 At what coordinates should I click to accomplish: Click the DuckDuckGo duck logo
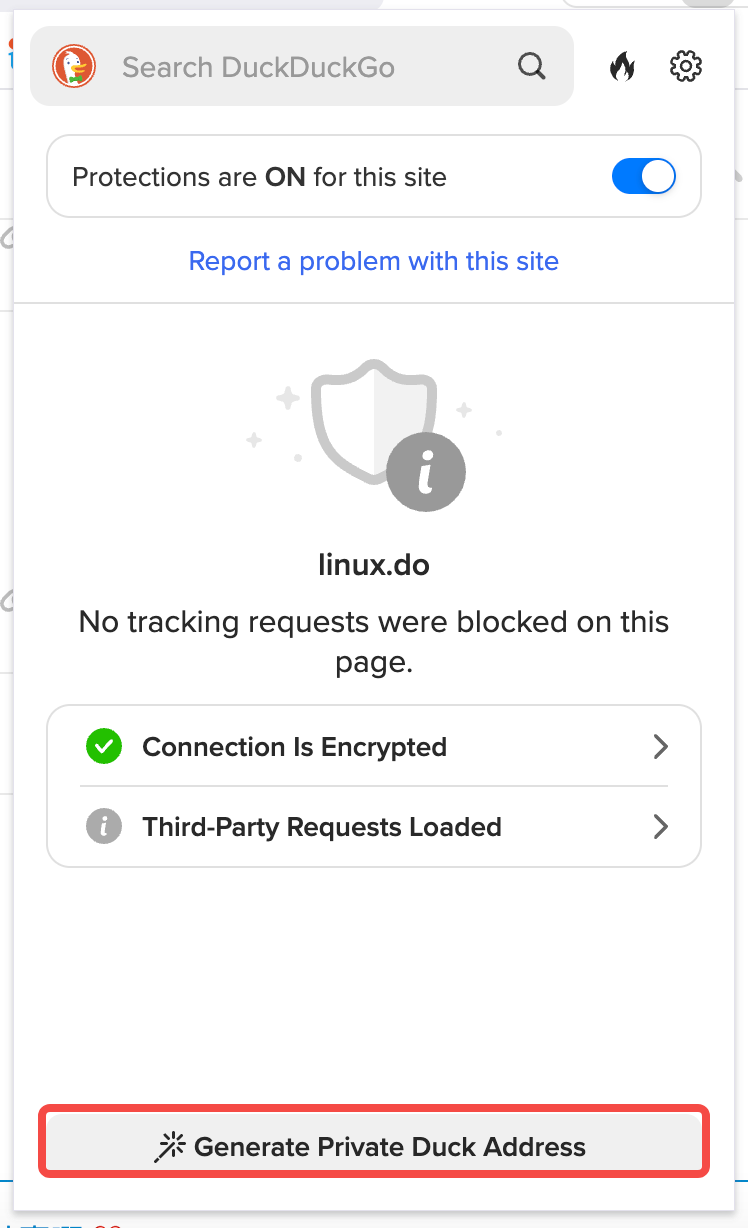coord(74,67)
